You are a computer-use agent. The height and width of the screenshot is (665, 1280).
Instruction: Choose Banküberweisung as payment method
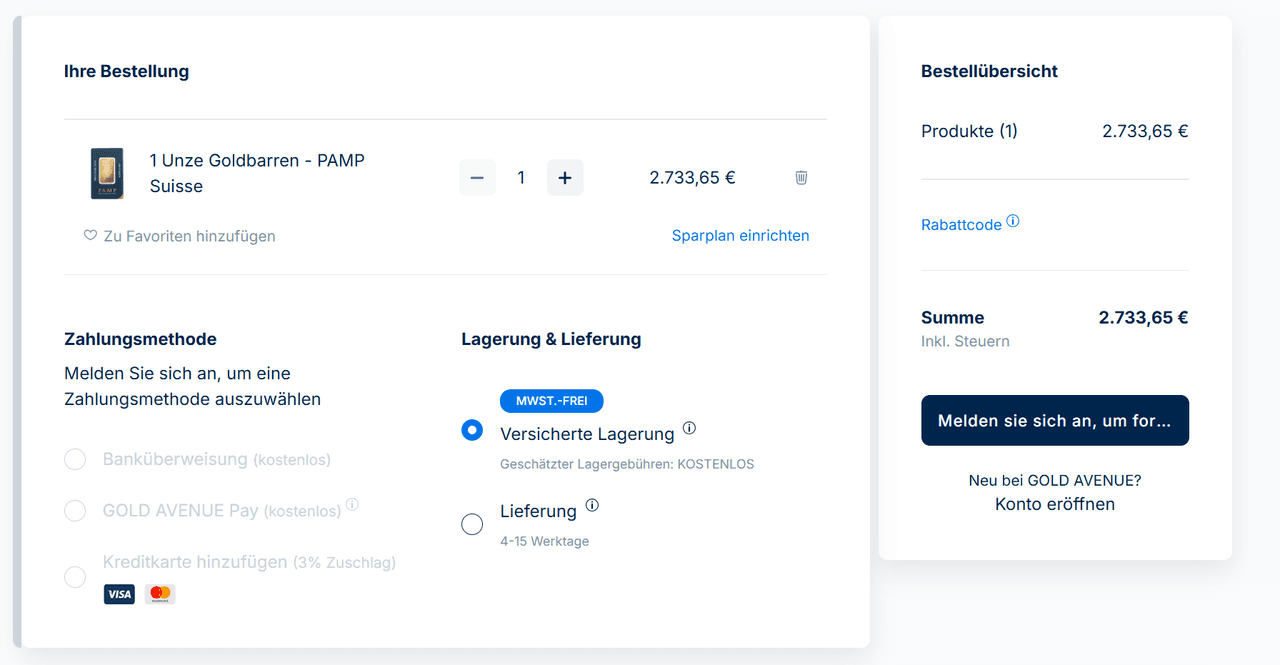(x=75, y=459)
